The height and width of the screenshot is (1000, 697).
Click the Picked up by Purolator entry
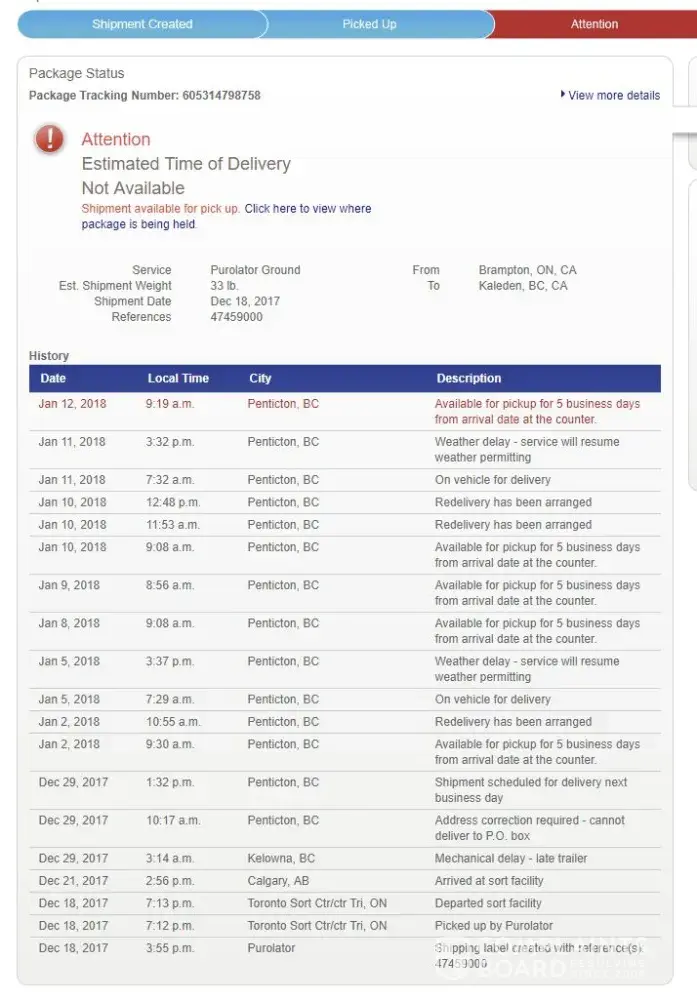(x=493, y=926)
